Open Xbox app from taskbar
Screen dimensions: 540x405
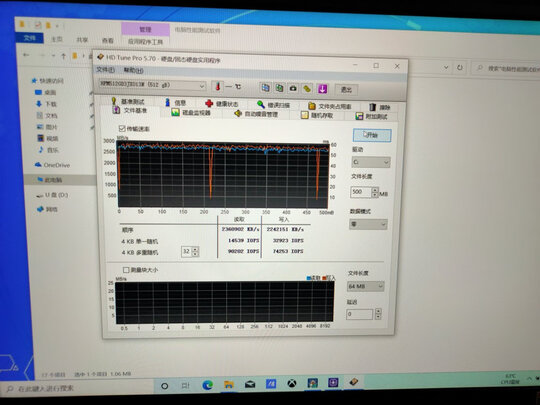292,383
